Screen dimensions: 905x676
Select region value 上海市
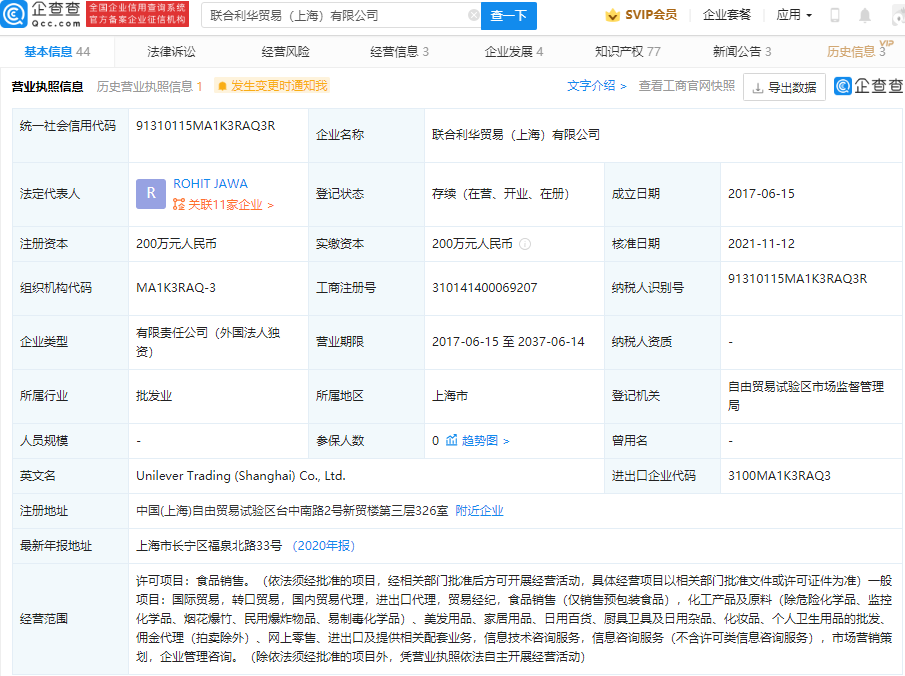coord(450,395)
